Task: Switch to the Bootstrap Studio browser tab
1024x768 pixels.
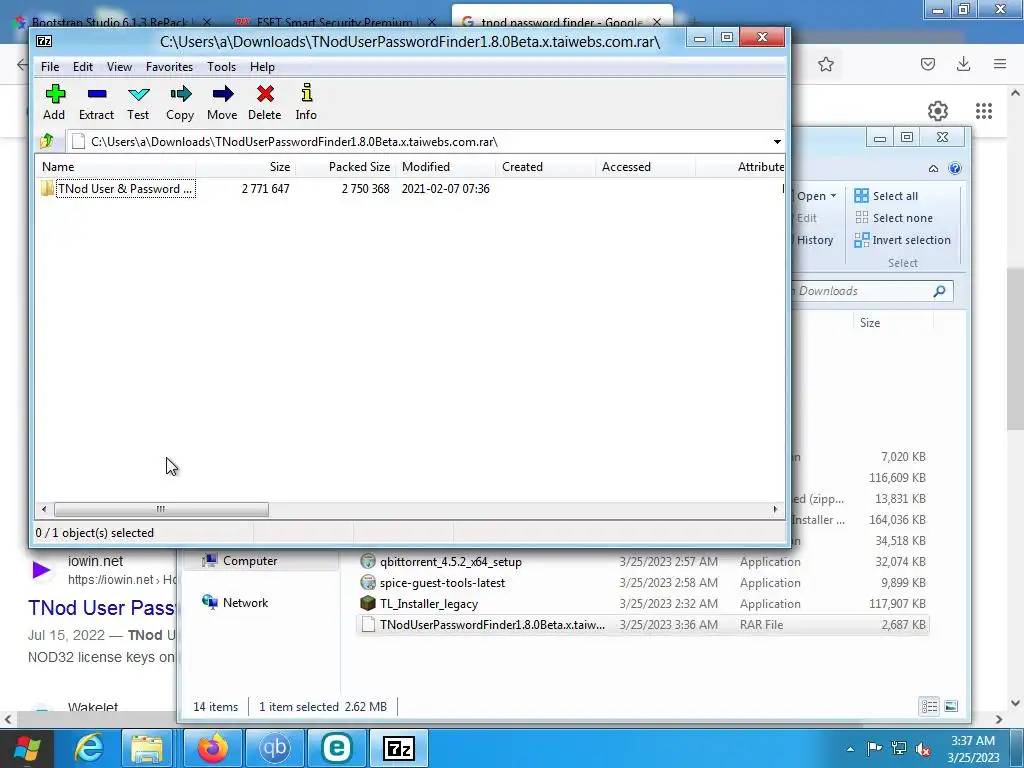Action: point(111,22)
